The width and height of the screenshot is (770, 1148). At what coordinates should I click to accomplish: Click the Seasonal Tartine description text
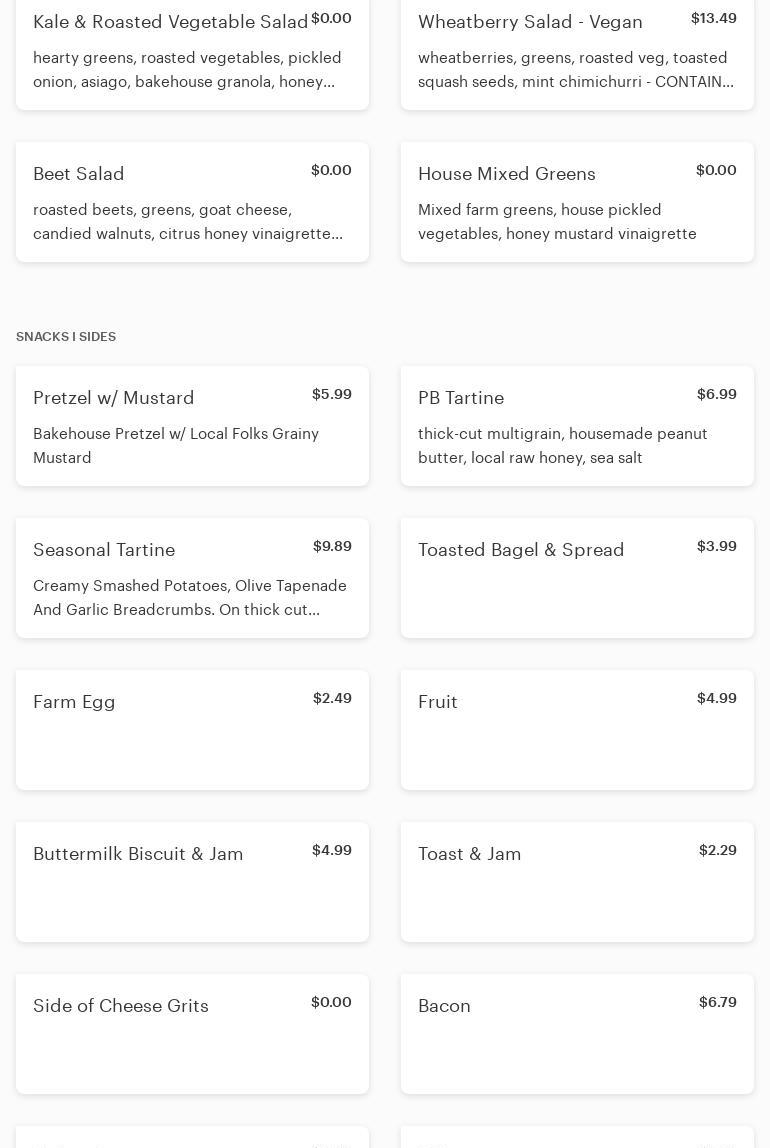point(190,598)
